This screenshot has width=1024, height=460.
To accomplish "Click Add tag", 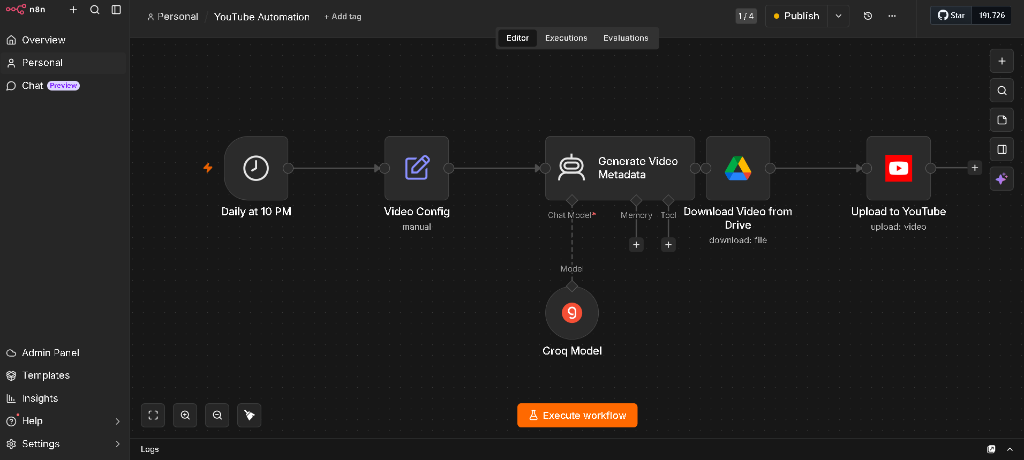I will [343, 16].
